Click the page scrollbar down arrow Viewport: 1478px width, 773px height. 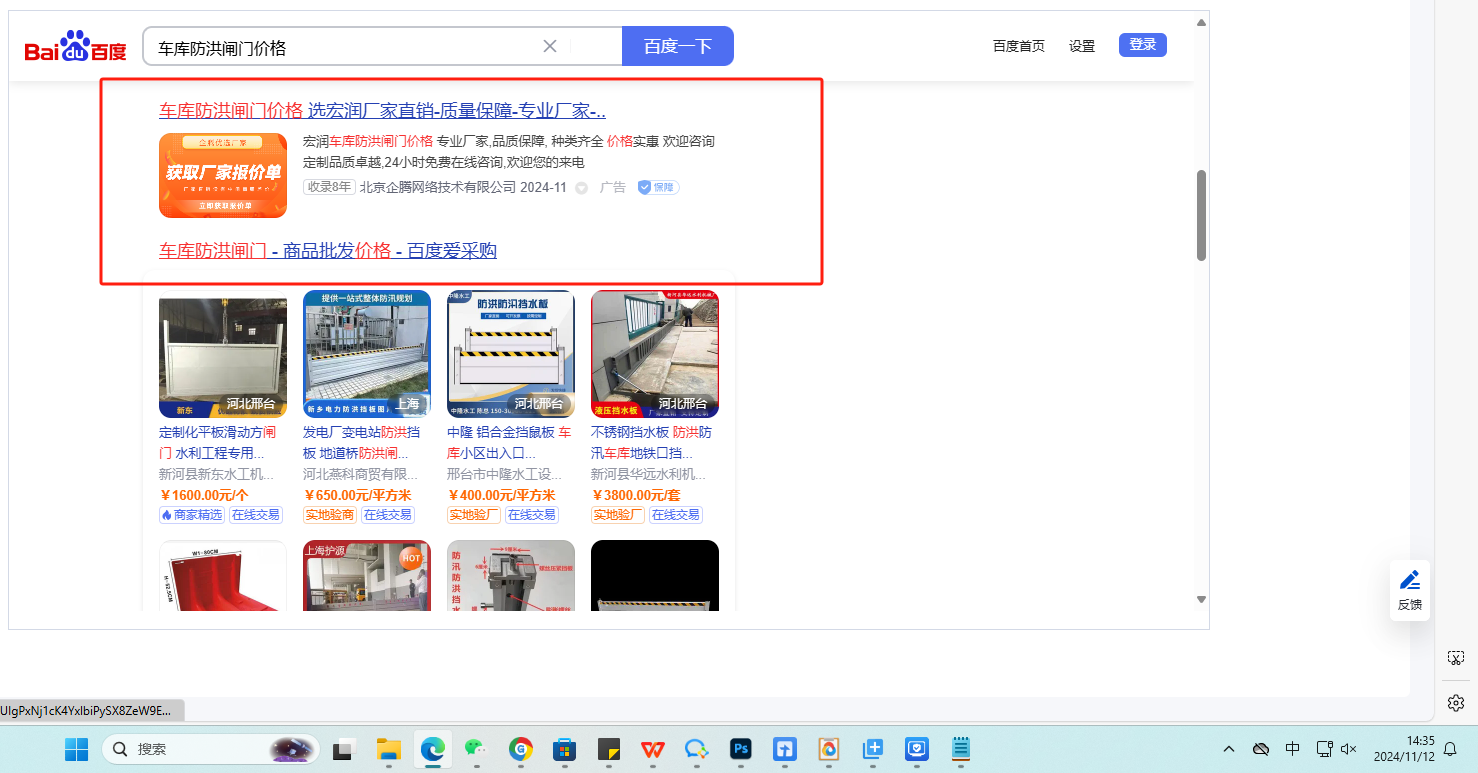pyautogui.click(x=1201, y=599)
